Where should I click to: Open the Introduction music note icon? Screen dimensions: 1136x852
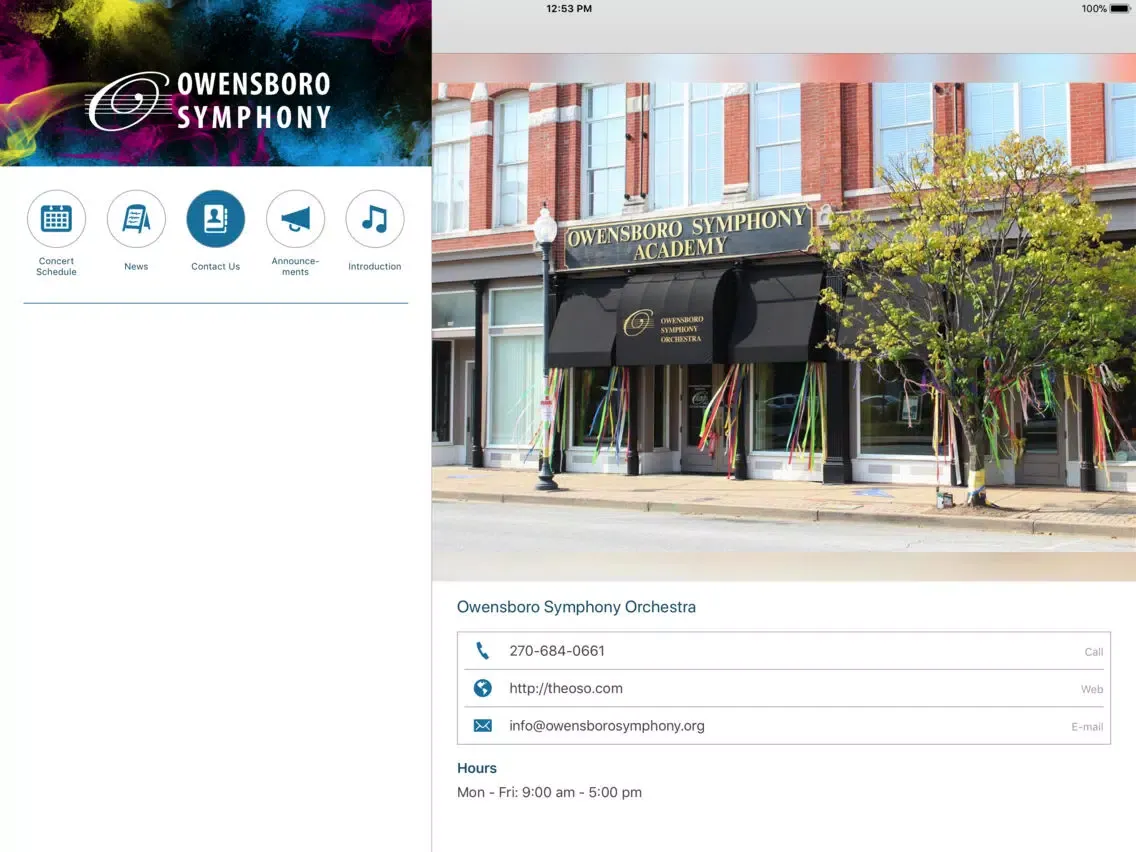(x=375, y=219)
